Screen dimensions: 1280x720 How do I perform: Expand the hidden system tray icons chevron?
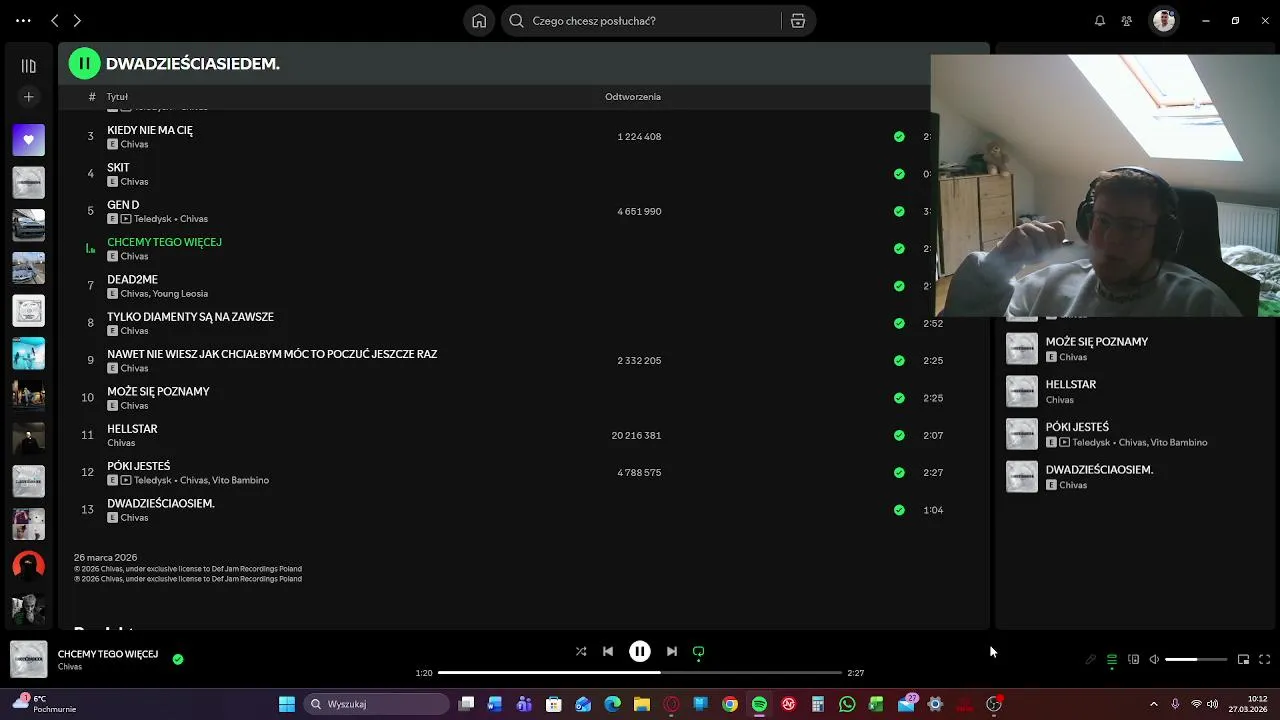coord(1154,704)
